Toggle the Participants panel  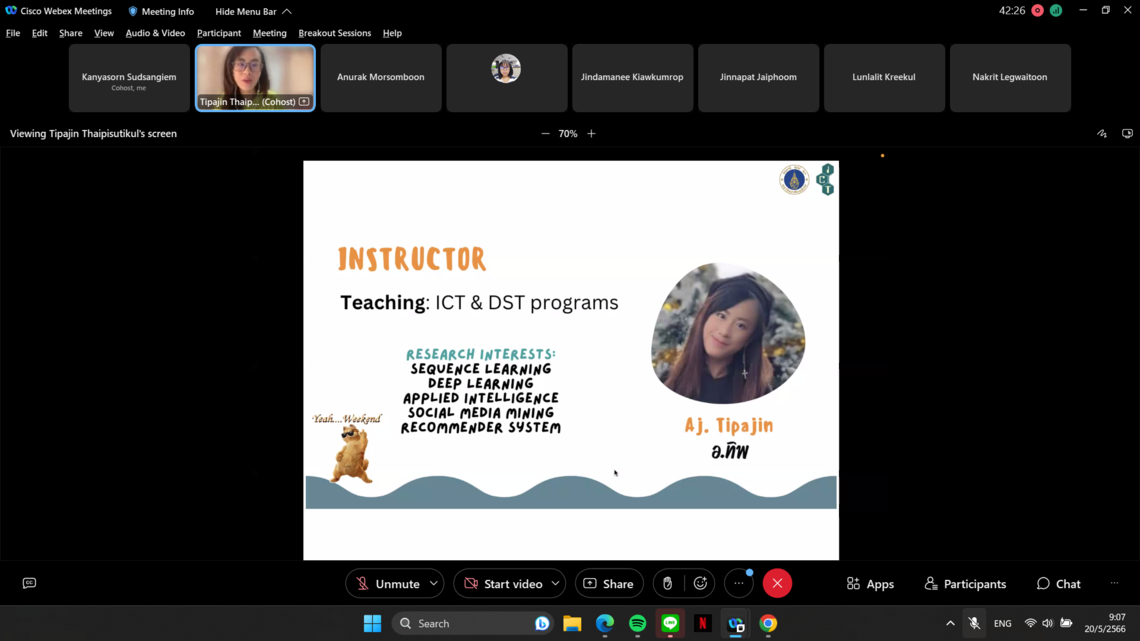[965, 584]
